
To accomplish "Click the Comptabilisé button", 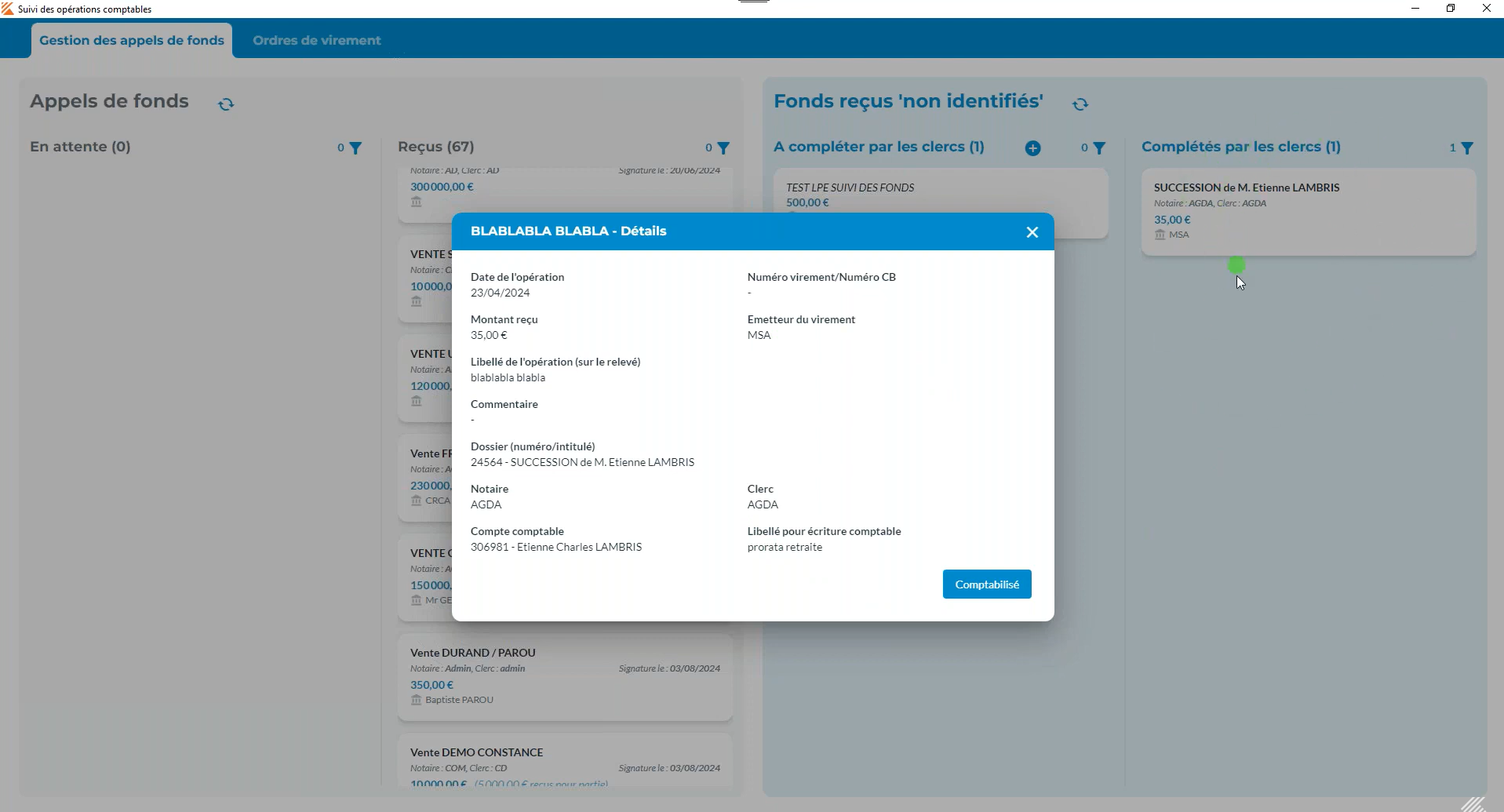I will pos(987,584).
